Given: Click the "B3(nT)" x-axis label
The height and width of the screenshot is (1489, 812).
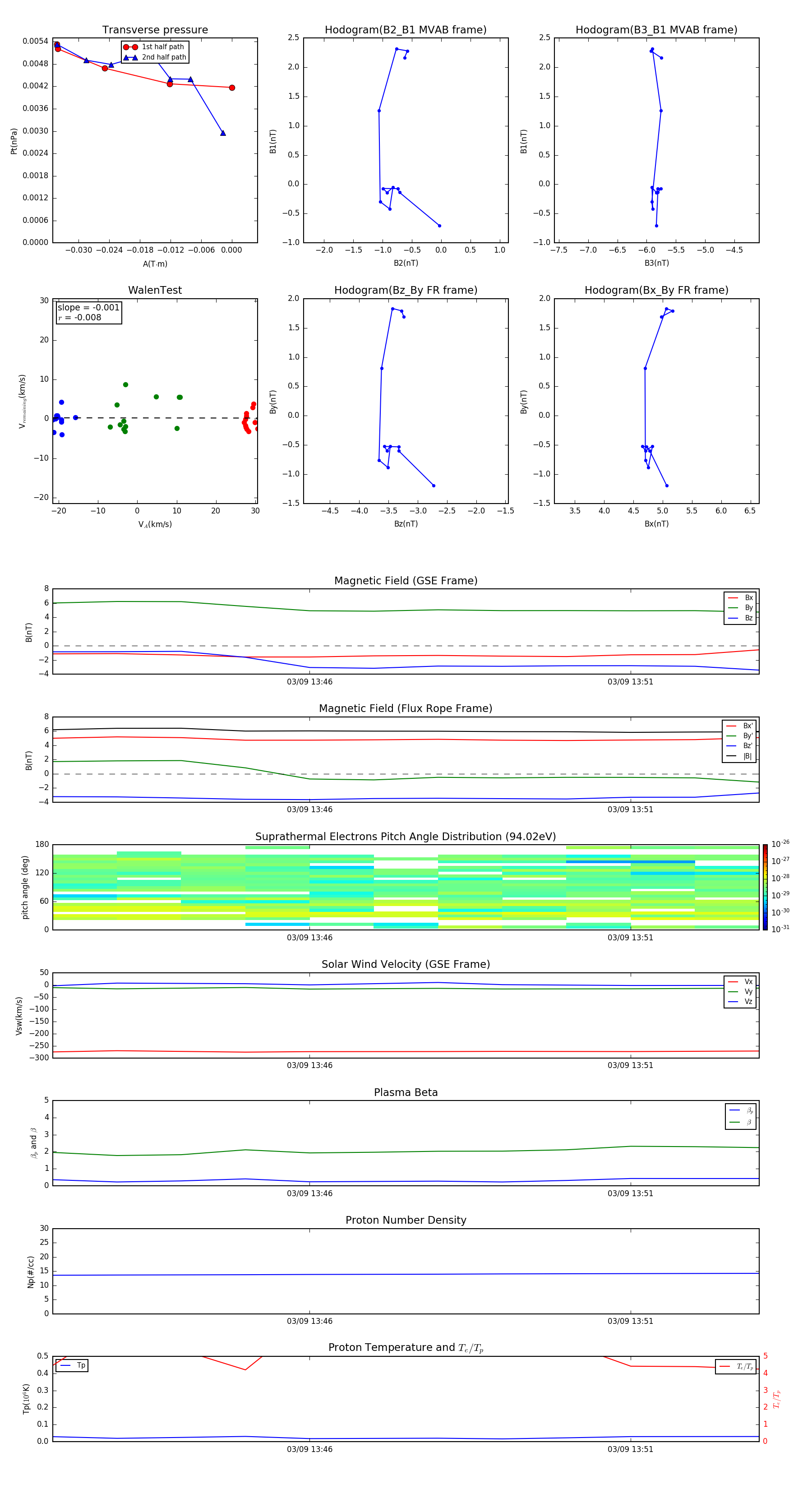Looking at the screenshot, I should pyautogui.click(x=656, y=263).
